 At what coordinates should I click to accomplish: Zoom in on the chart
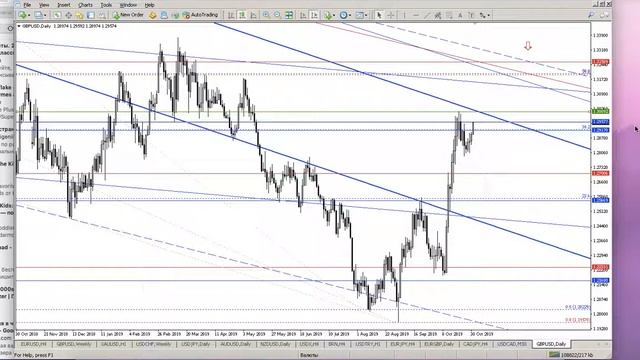point(266,15)
